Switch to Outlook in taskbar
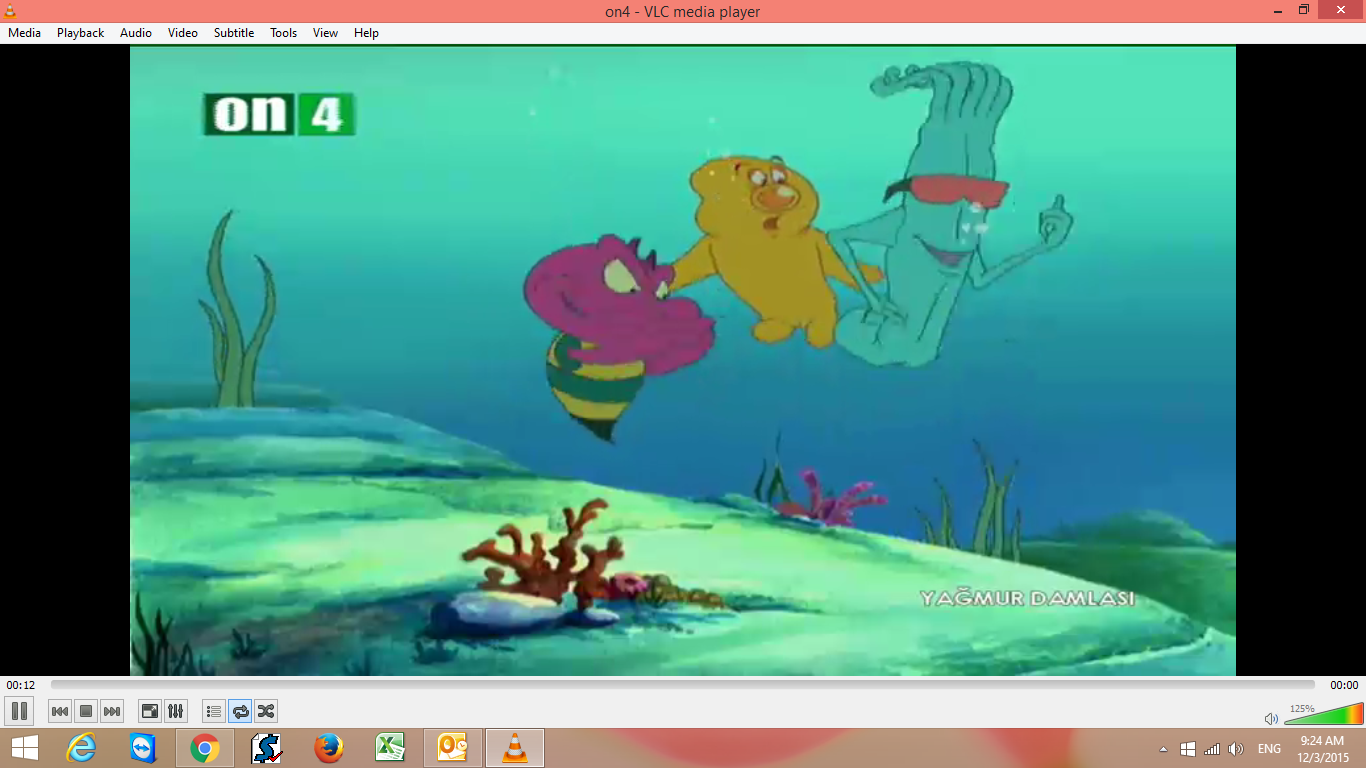 (x=453, y=748)
